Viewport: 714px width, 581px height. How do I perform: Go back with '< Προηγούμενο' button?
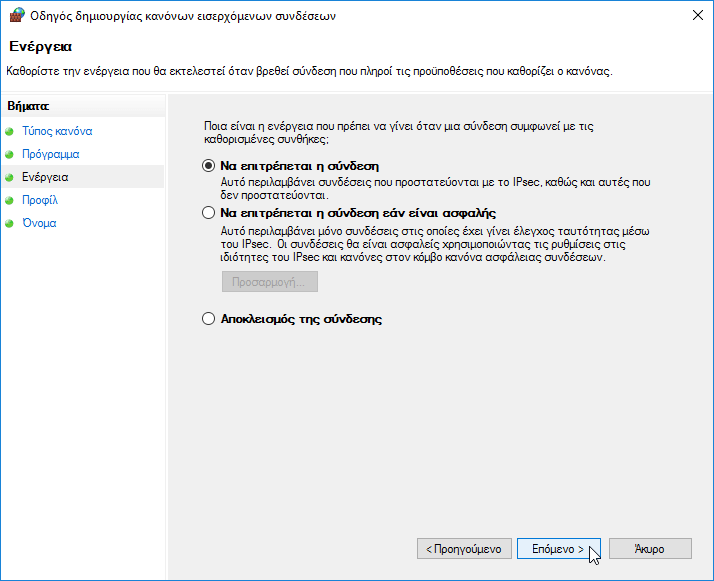click(464, 549)
